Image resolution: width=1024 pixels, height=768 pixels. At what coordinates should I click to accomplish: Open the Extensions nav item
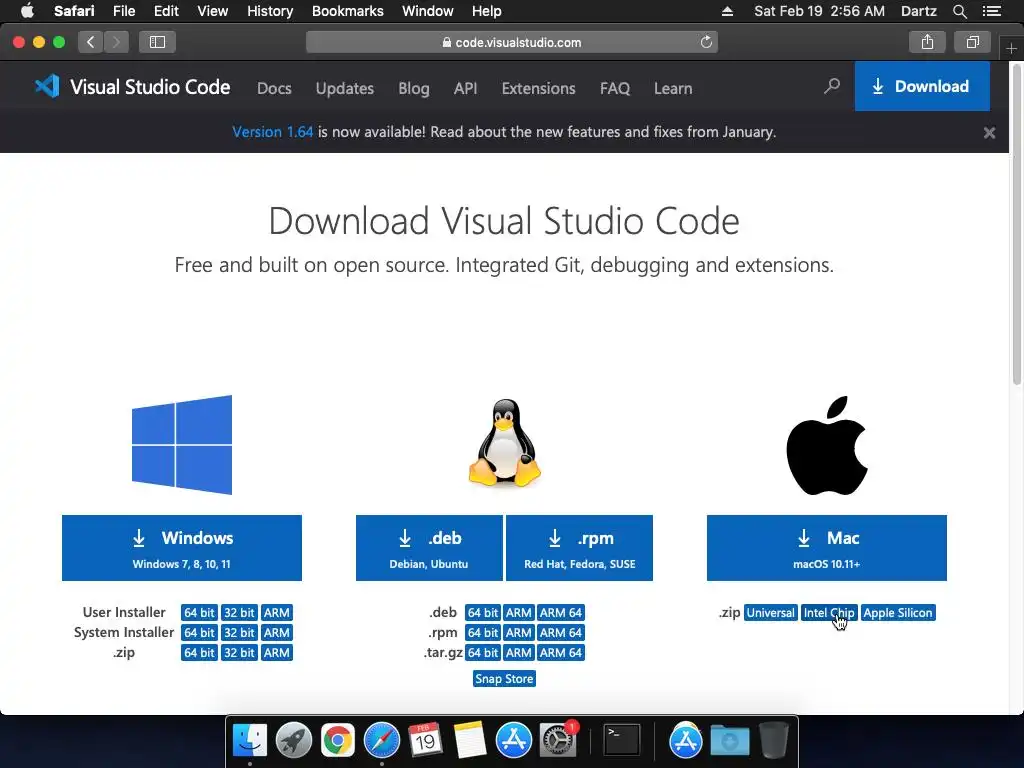538,88
